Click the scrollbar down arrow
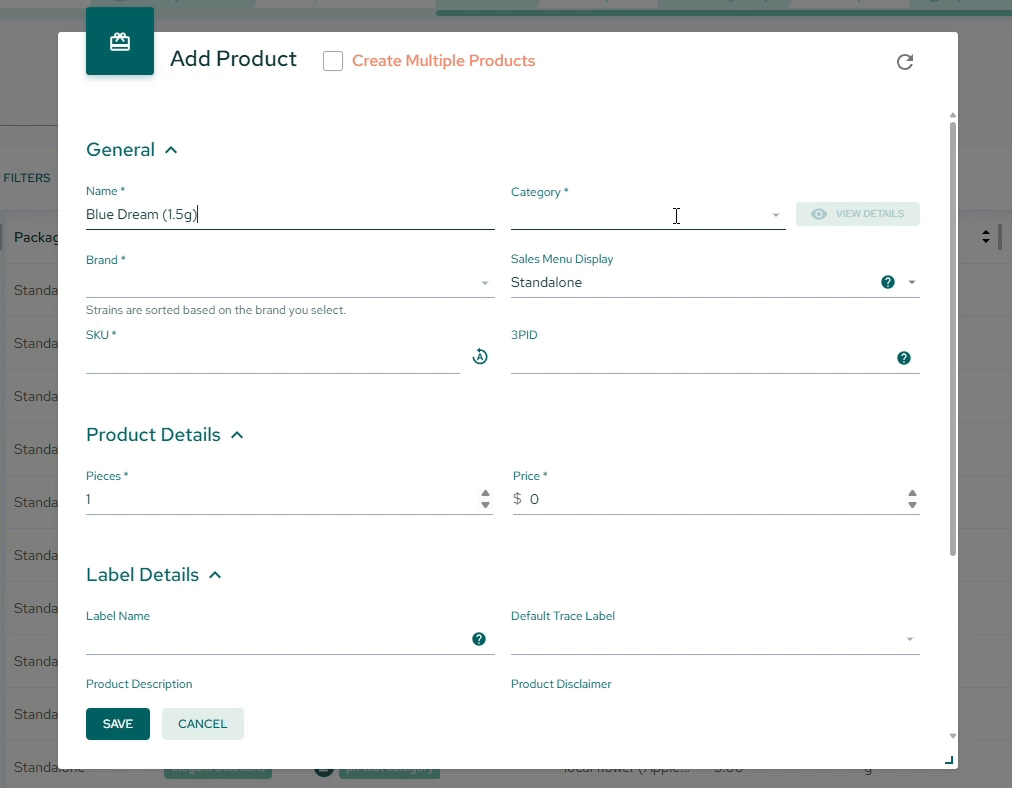 click(x=953, y=736)
